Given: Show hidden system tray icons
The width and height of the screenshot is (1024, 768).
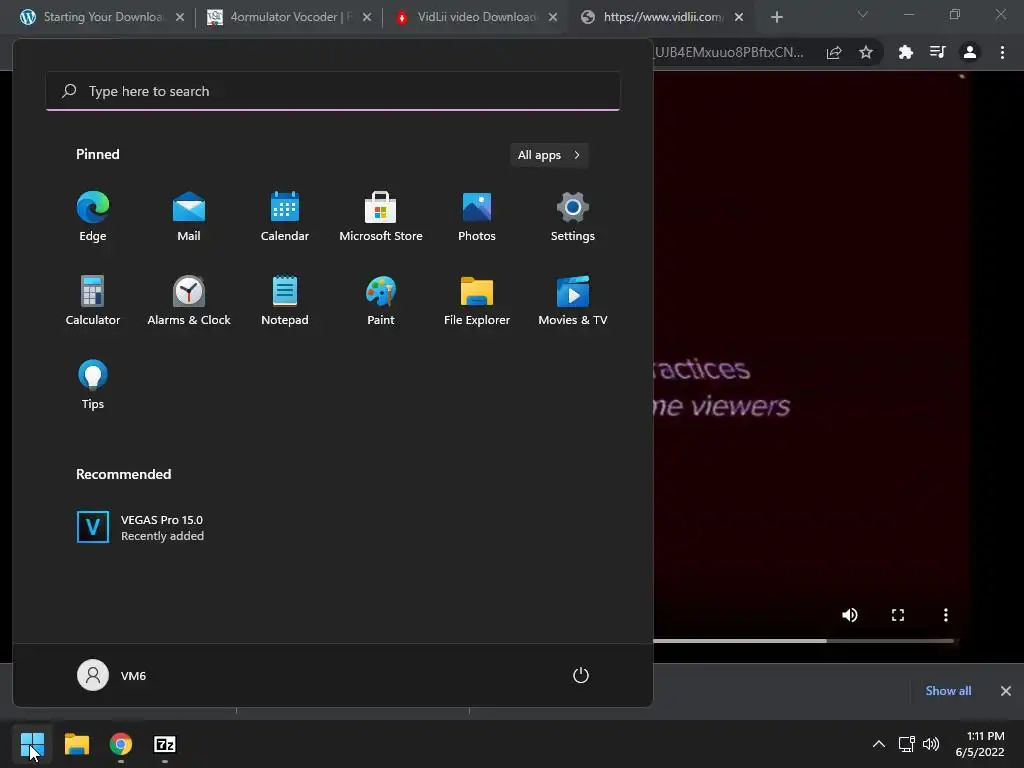Looking at the screenshot, I should (x=879, y=744).
